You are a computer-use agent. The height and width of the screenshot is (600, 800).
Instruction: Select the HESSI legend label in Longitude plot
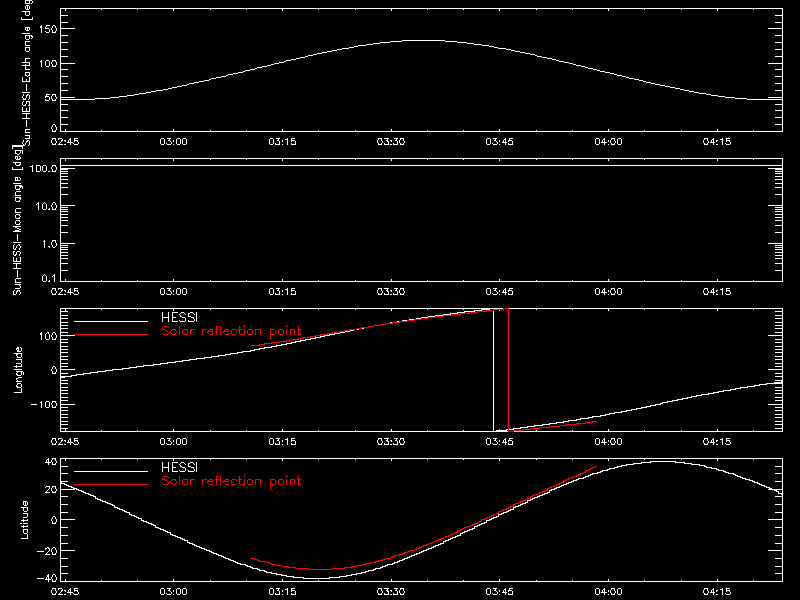click(179, 317)
